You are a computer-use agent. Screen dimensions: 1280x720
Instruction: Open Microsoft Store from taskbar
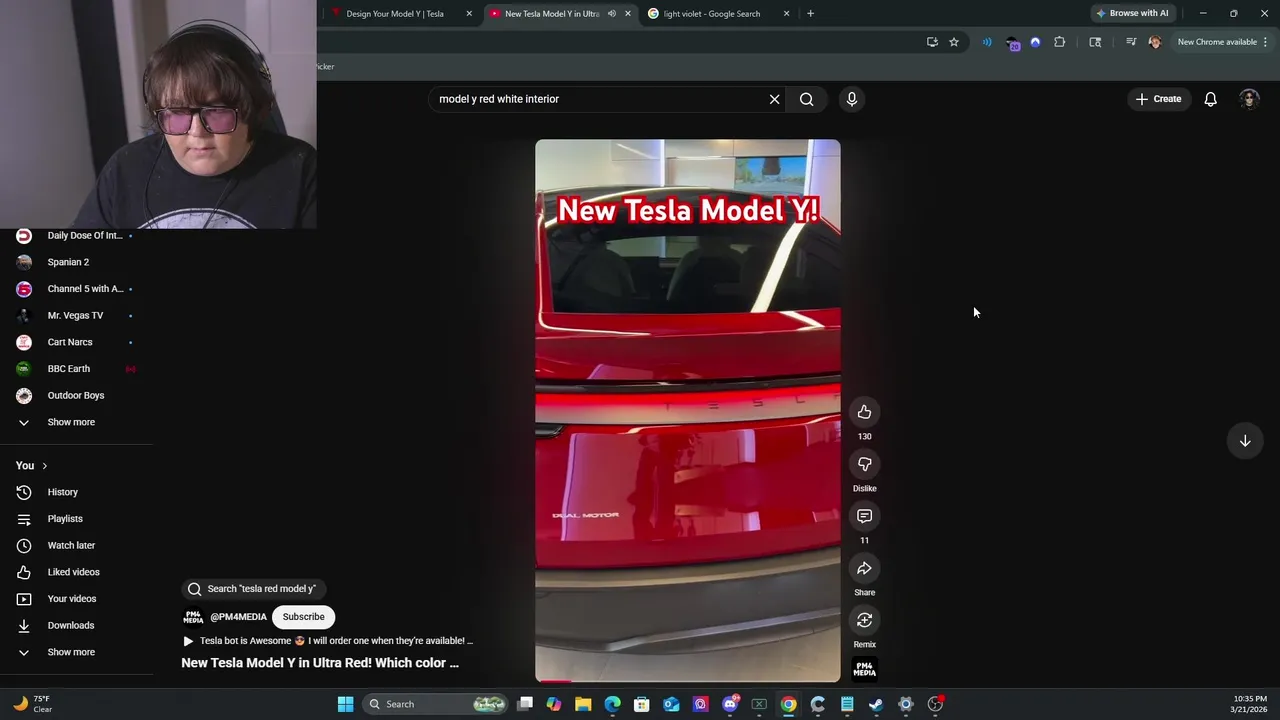tap(642, 704)
